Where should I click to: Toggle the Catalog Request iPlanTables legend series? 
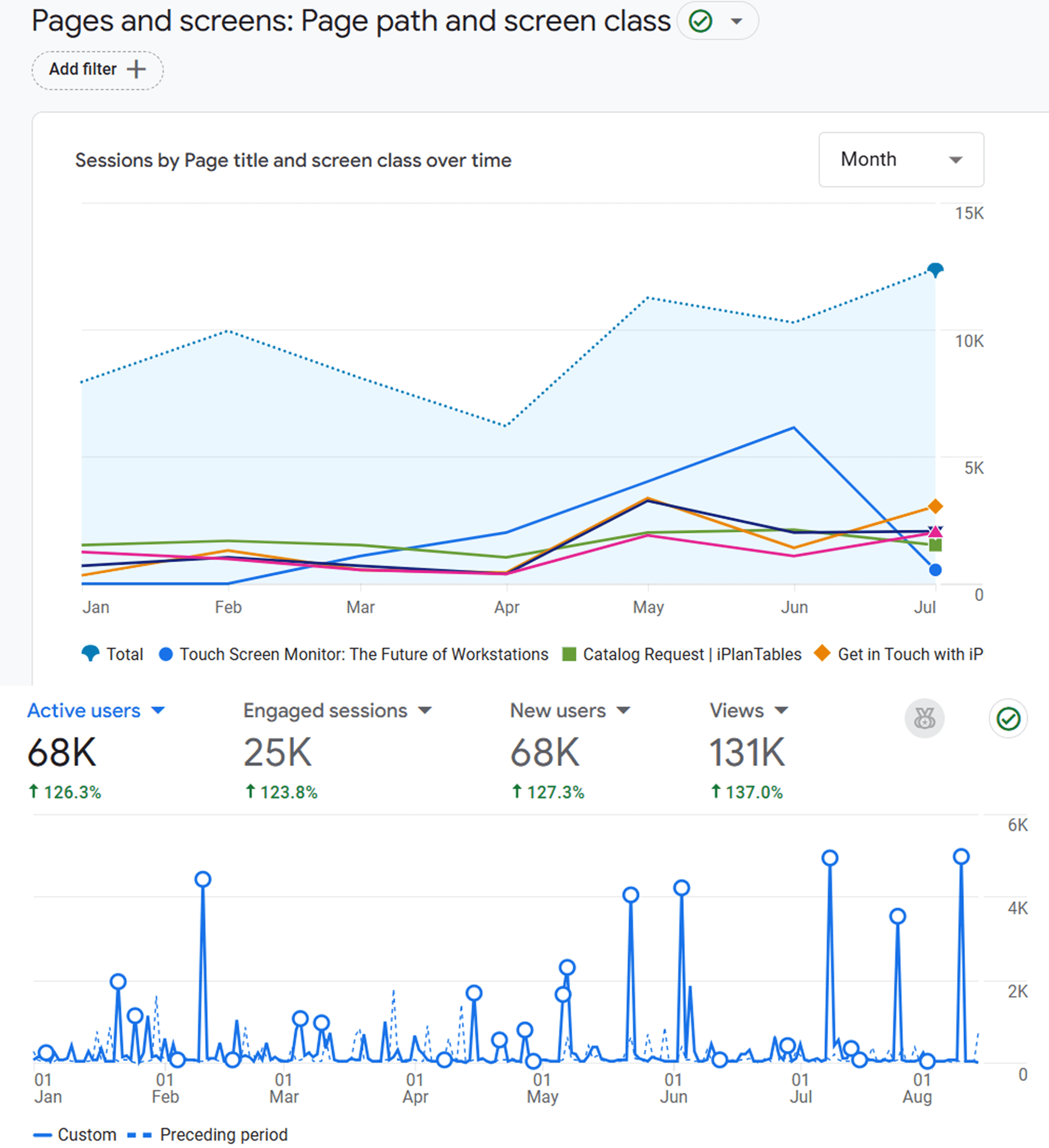(682, 654)
